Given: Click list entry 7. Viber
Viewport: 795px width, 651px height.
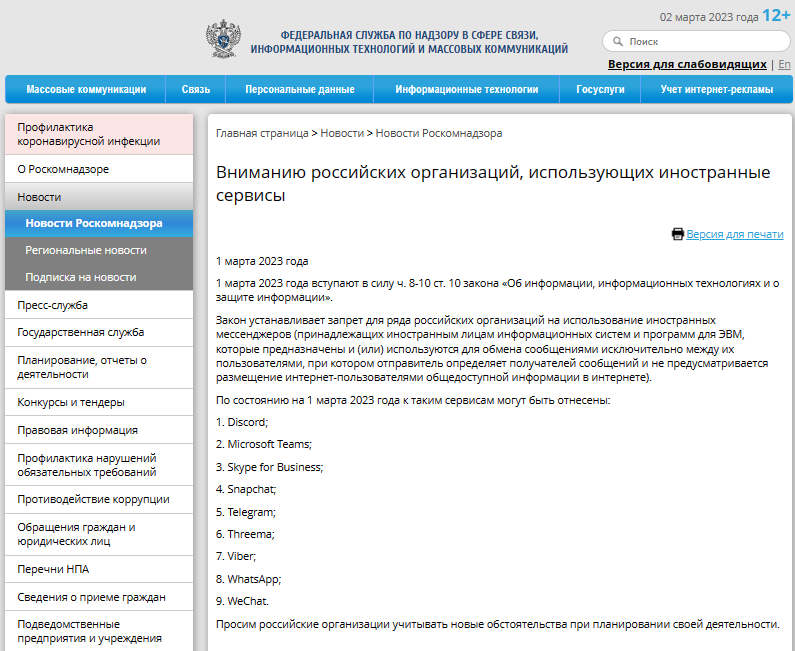Looking at the screenshot, I should [x=236, y=556].
